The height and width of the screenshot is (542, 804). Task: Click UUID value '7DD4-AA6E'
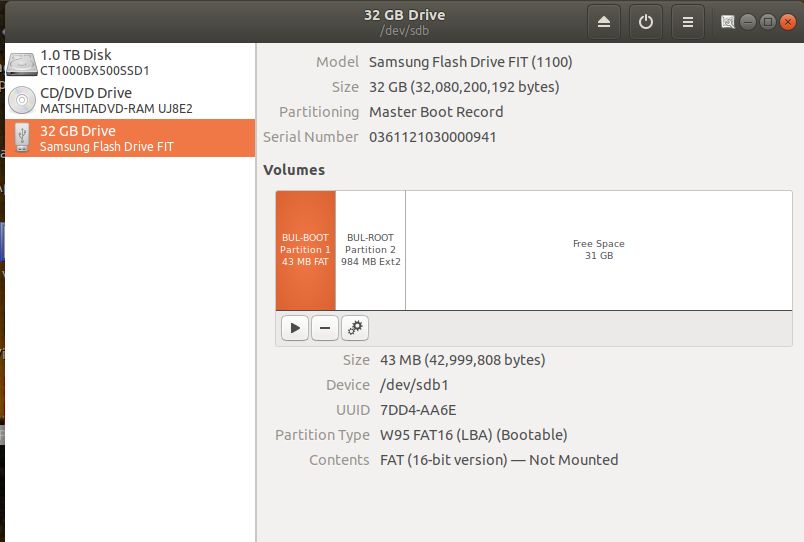418,410
